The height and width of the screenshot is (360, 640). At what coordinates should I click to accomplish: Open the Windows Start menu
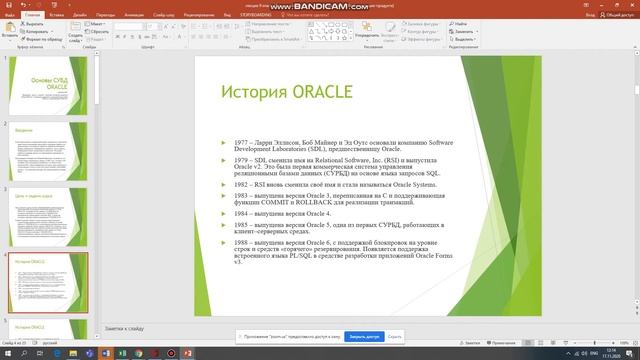[x=8, y=353]
